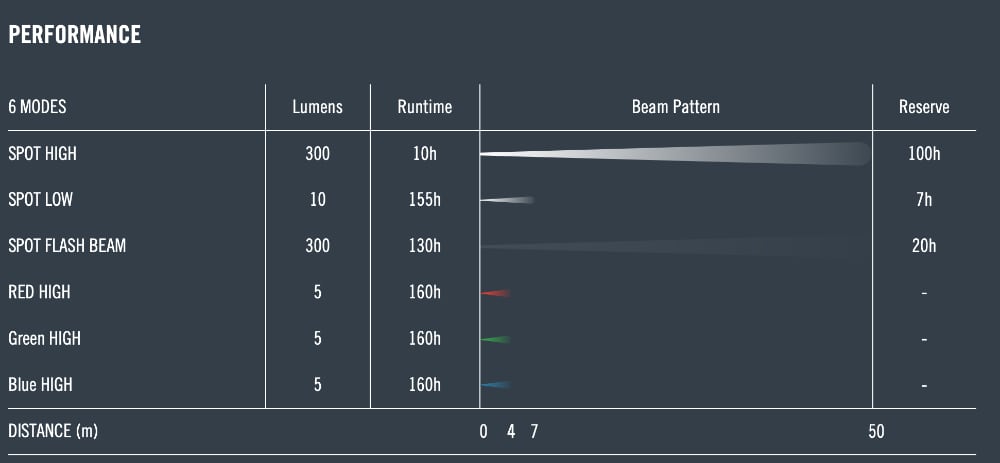Click the Blue HIGH mode label
Screen dimensions: 1000x463
click(x=40, y=384)
